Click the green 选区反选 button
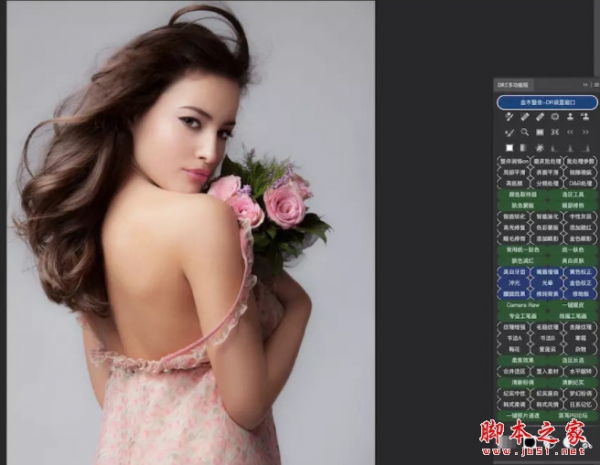This screenshot has height=465, width=600. pyautogui.click(x=573, y=361)
